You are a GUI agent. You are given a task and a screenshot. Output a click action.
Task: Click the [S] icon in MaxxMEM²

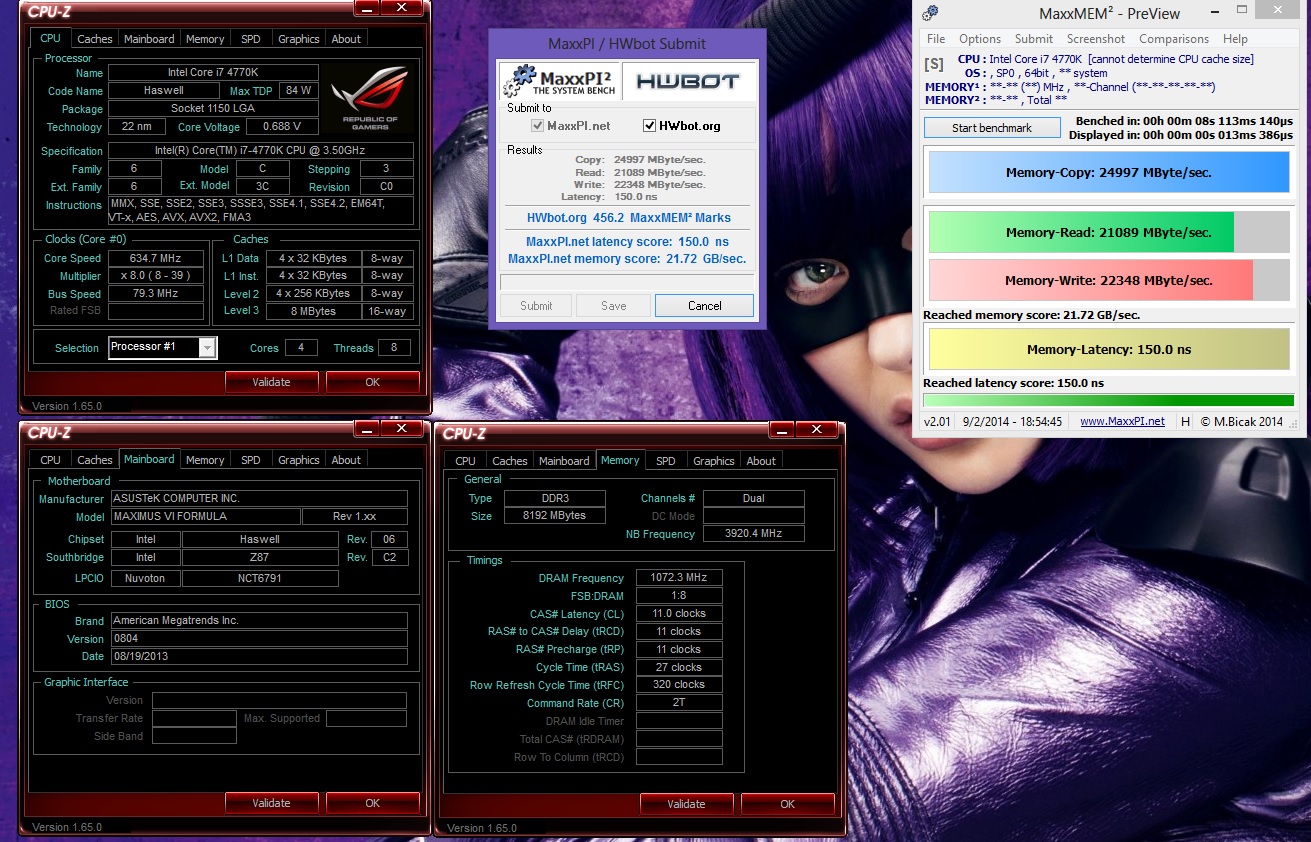point(934,65)
